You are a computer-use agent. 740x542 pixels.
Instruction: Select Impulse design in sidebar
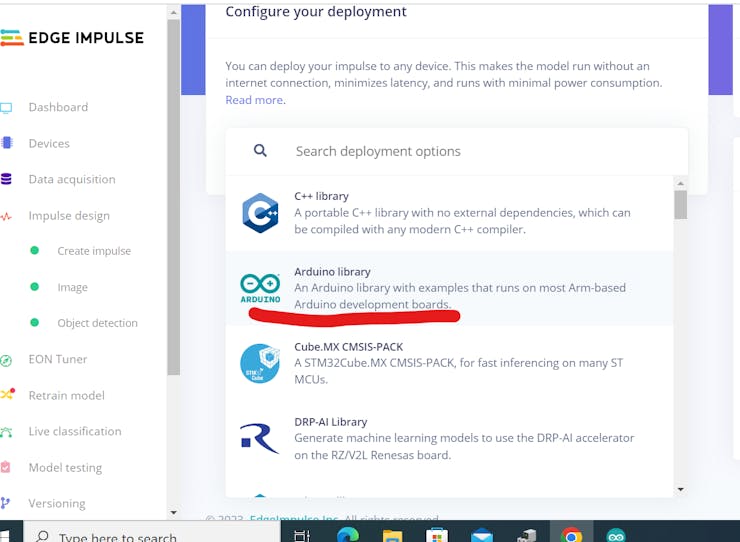pos(69,216)
